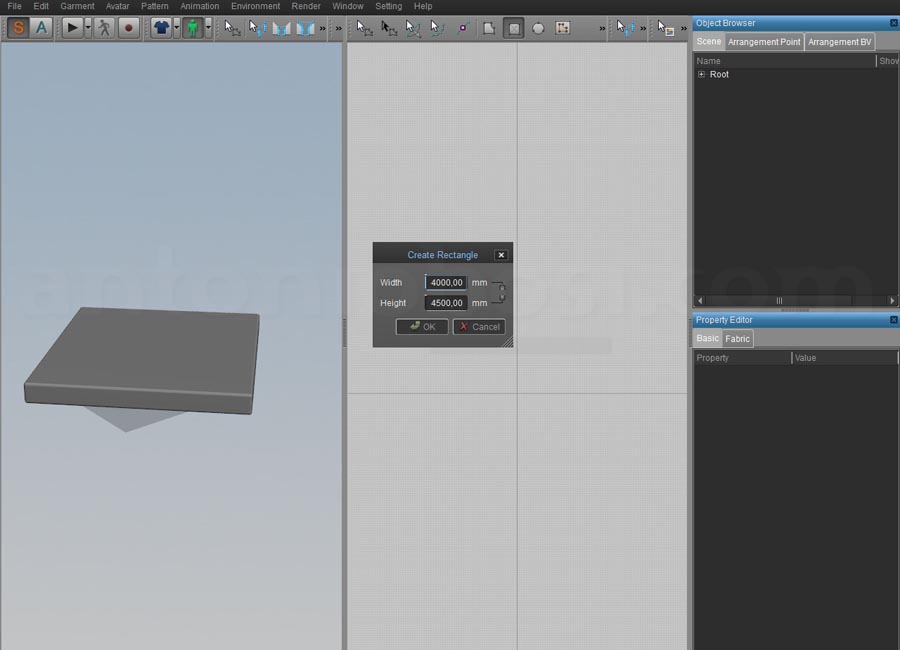Toggle avatar visibility with the green figure icon
The width and height of the screenshot is (900, 650).
click(x=193, y=28)
